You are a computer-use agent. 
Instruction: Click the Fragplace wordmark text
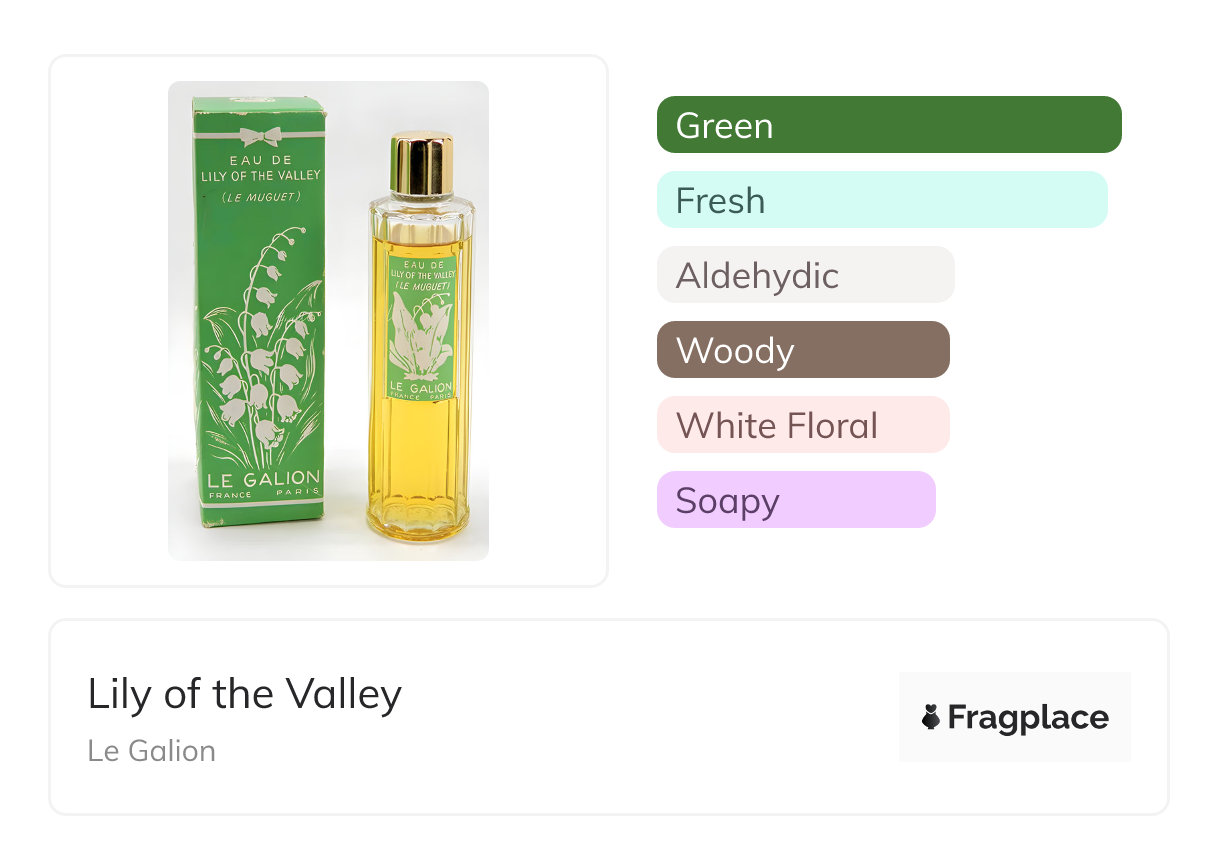(1028, 717)
